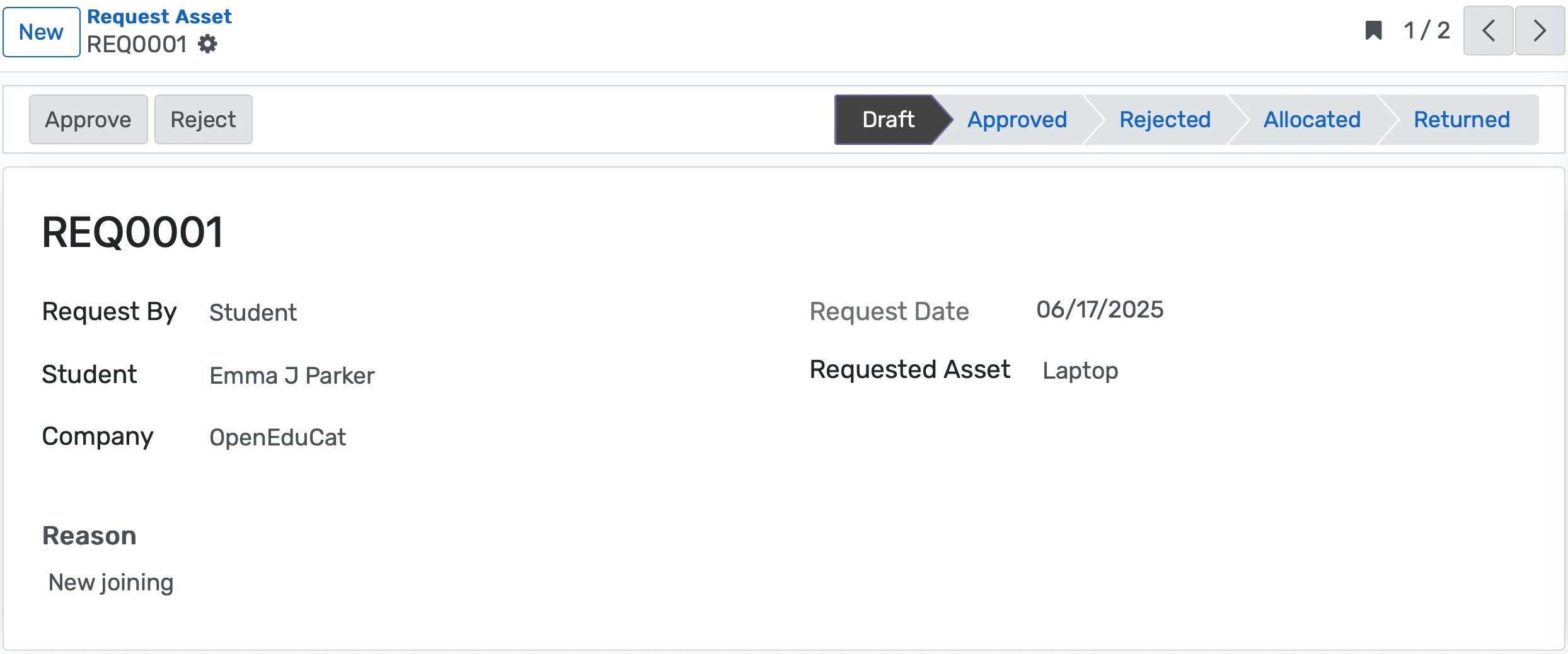Move record to Returned stage
Screen dimensions: 1568x654
click(x=1462, y=120)
